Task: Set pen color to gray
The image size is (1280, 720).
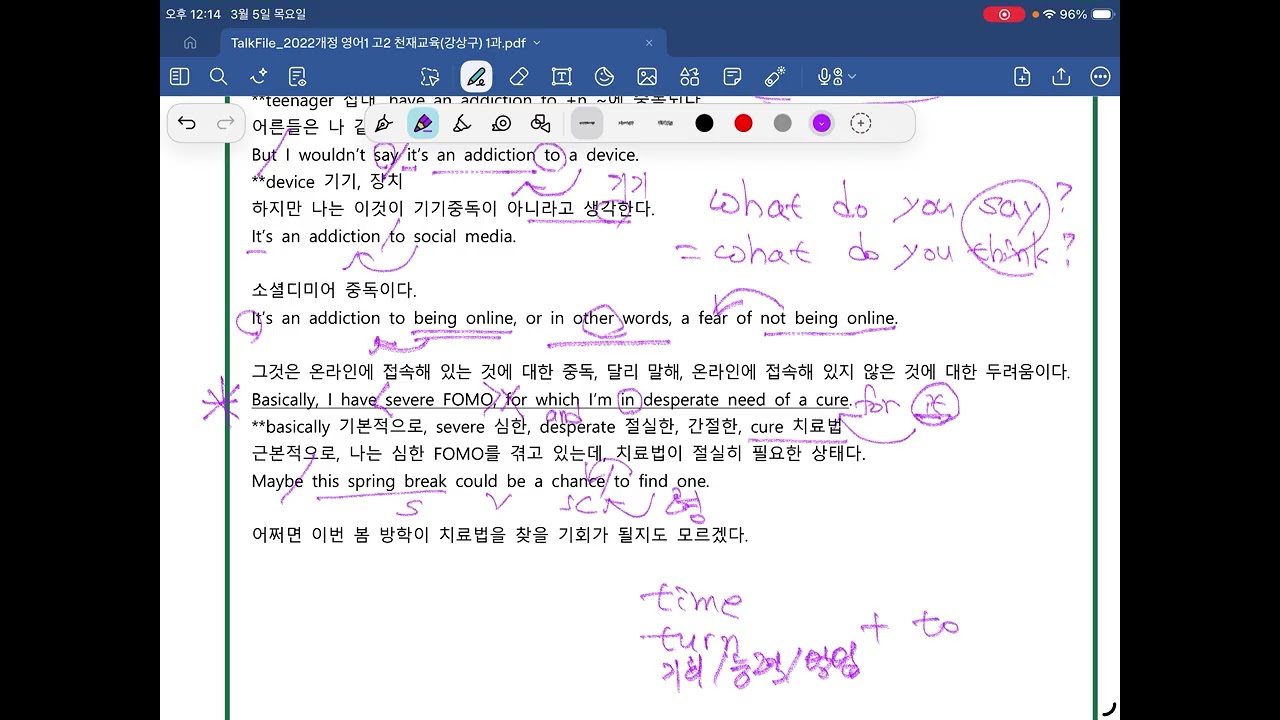Action: 782,123
